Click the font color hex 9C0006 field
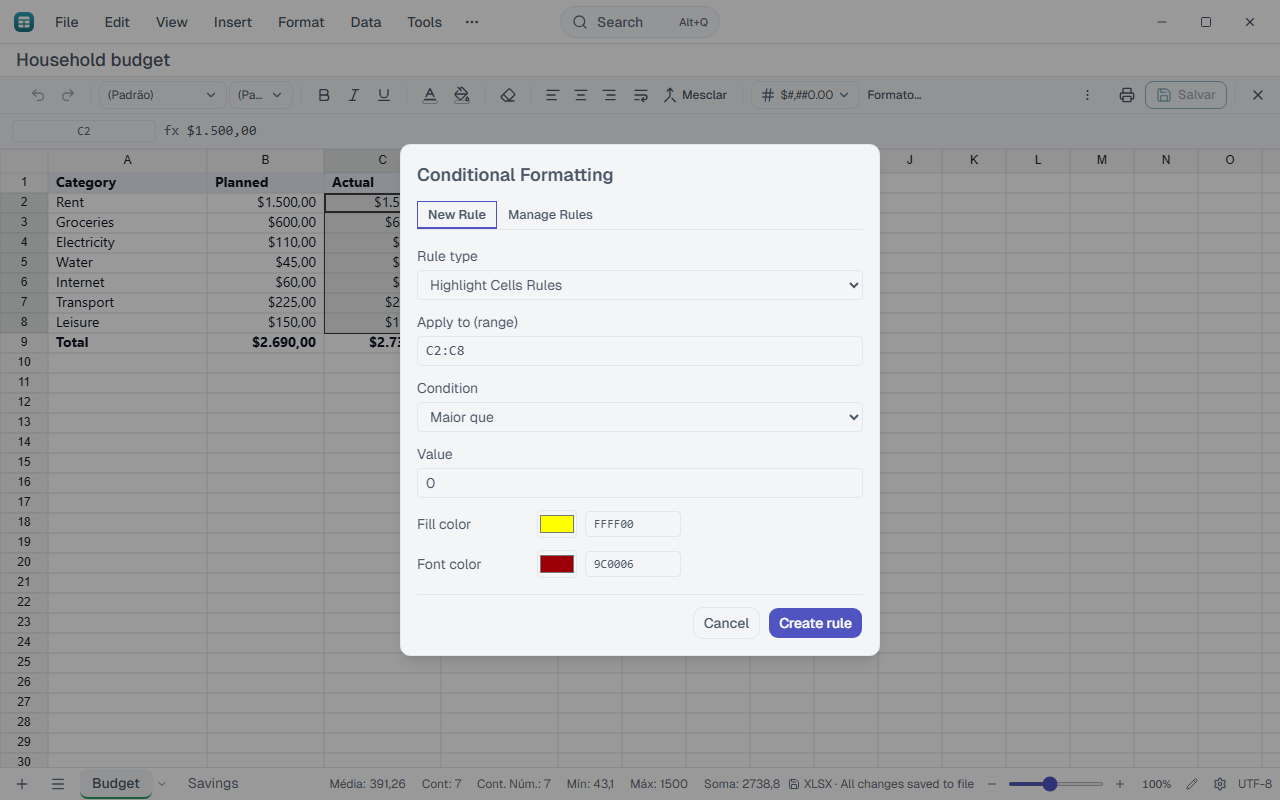This screenshot has width=1280, height=800. (633, 564)
